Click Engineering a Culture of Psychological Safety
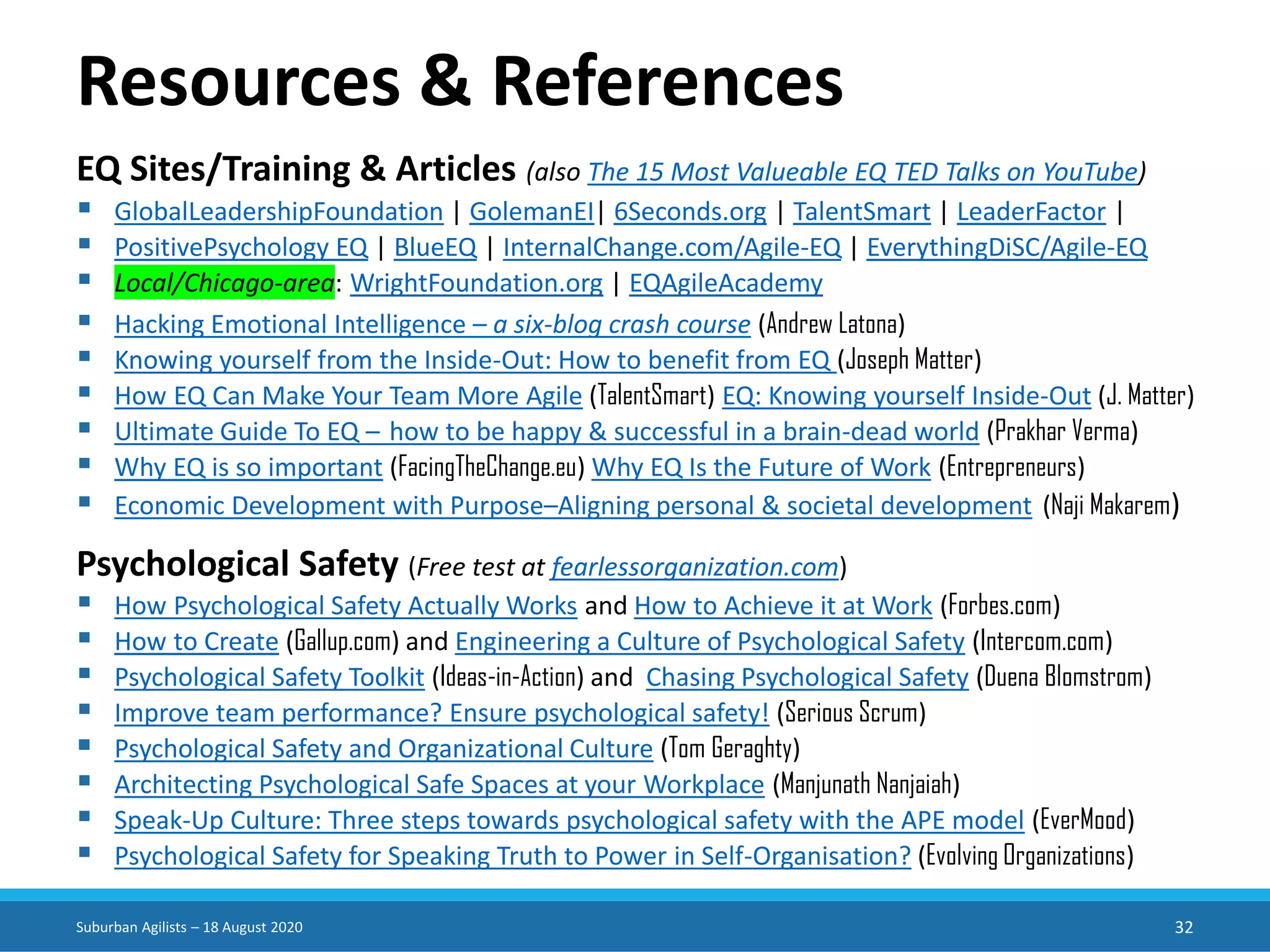 click(x=709, y=641)
